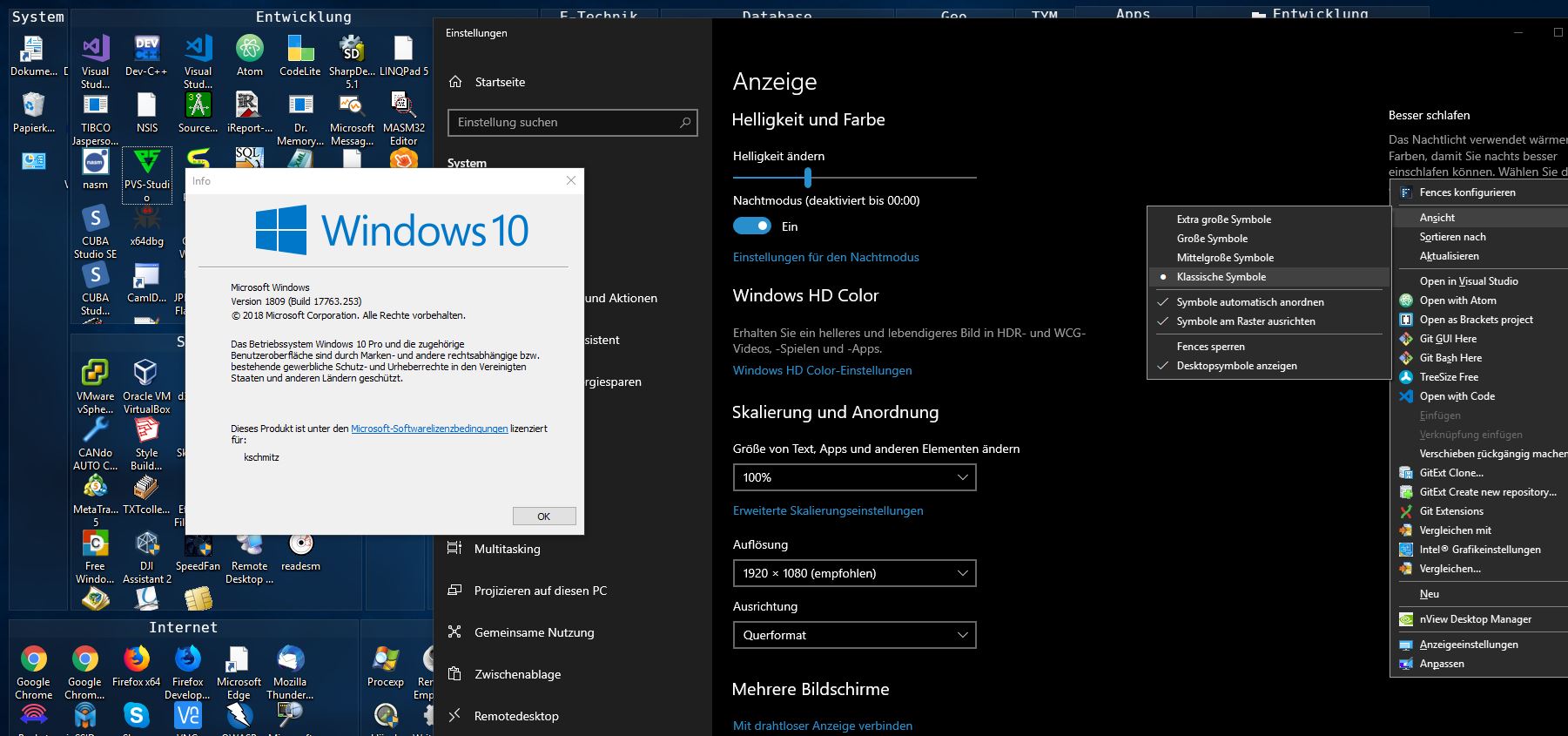The width and height of the screenshot is (1568, 736).
Task: Open the PVS-Studio desktop icon
Action: click(146, 175)
